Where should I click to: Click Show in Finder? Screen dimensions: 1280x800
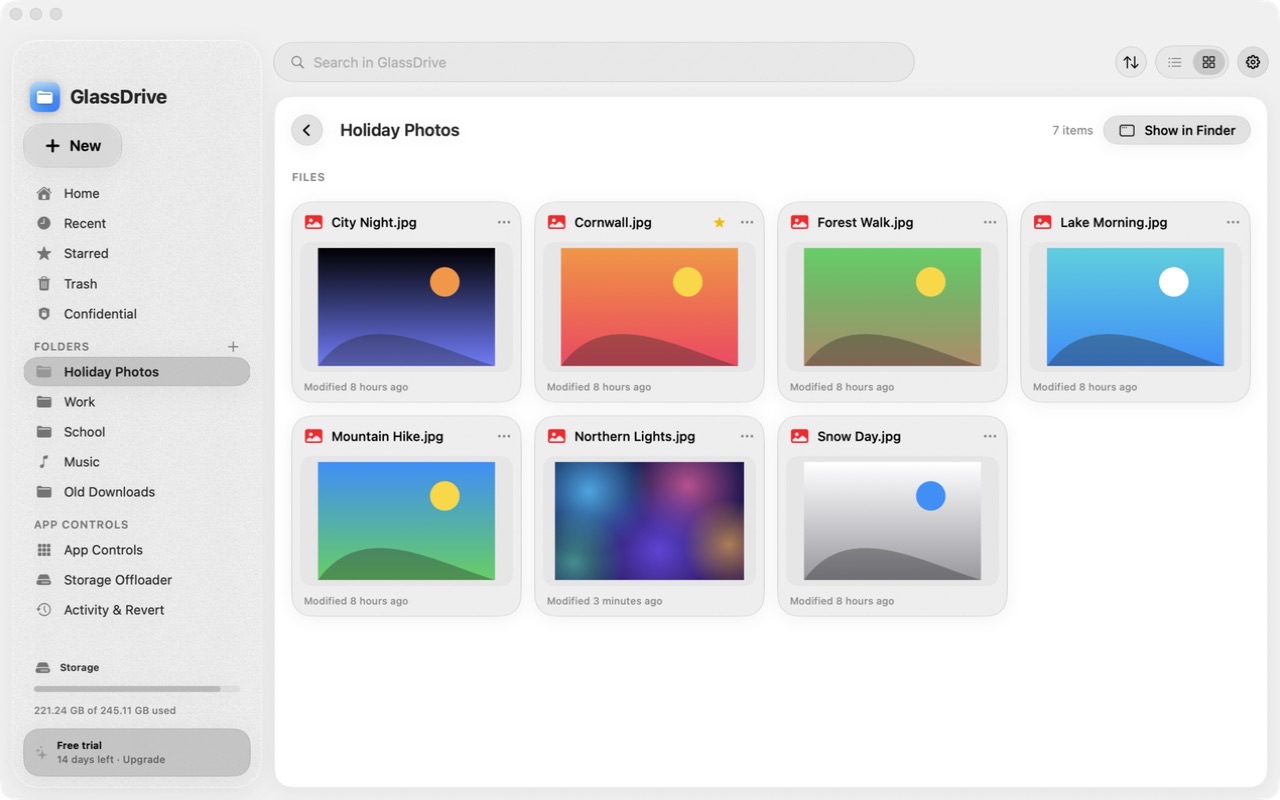(1177, 130)
